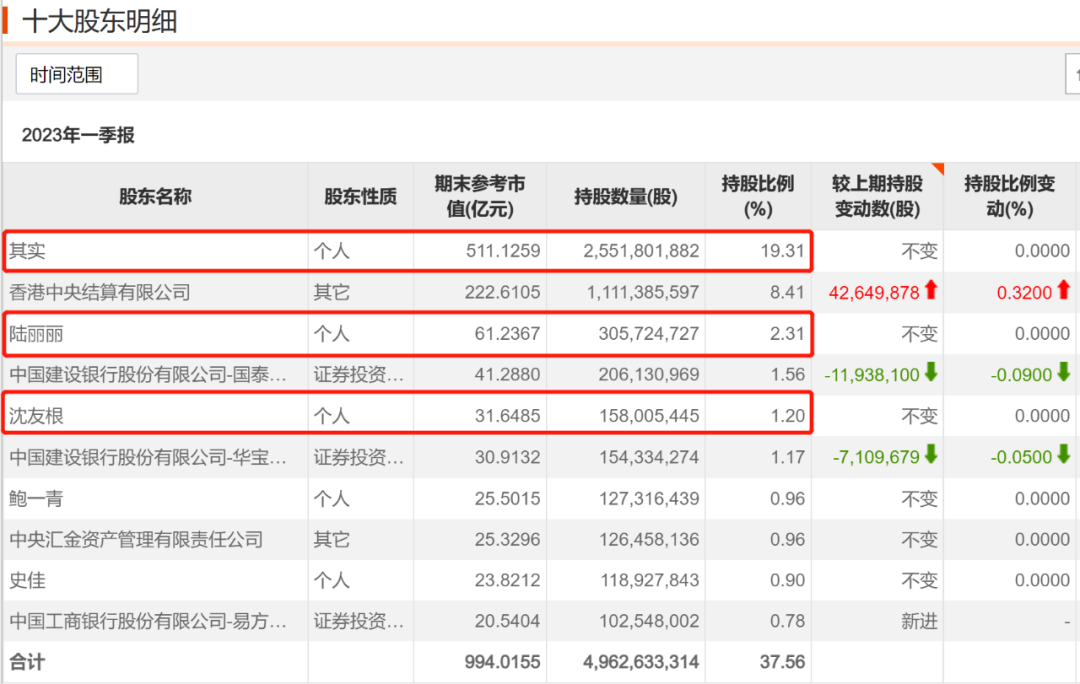Click the red ratio change 0.3200
Viewport: 1080px width, 684px height.
[1024, 292]
